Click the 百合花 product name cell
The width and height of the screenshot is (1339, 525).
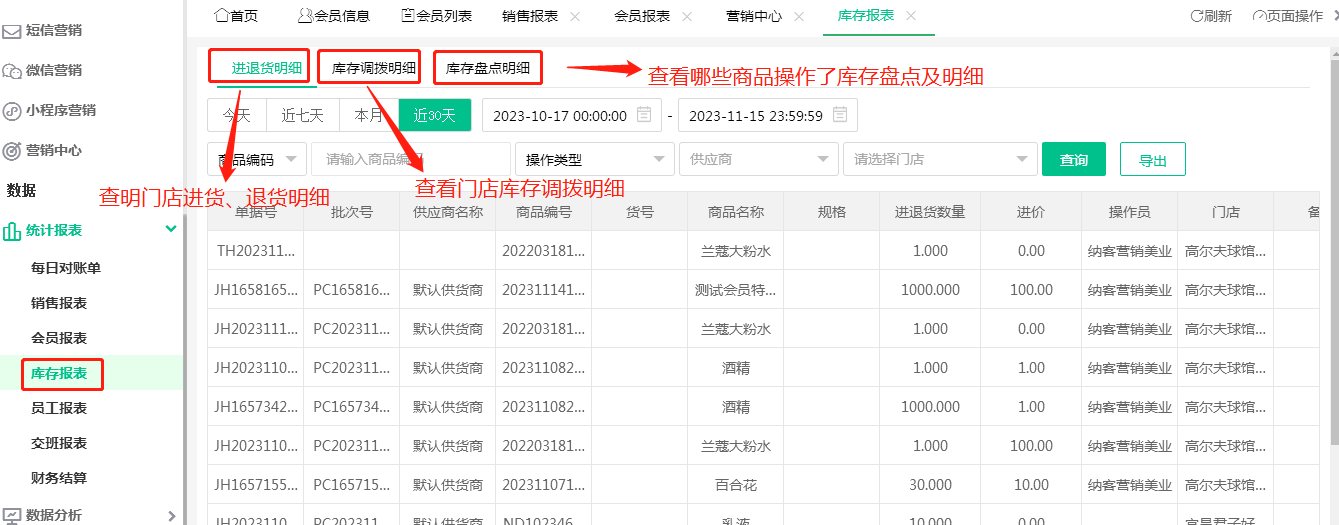(x=736, y=485)
